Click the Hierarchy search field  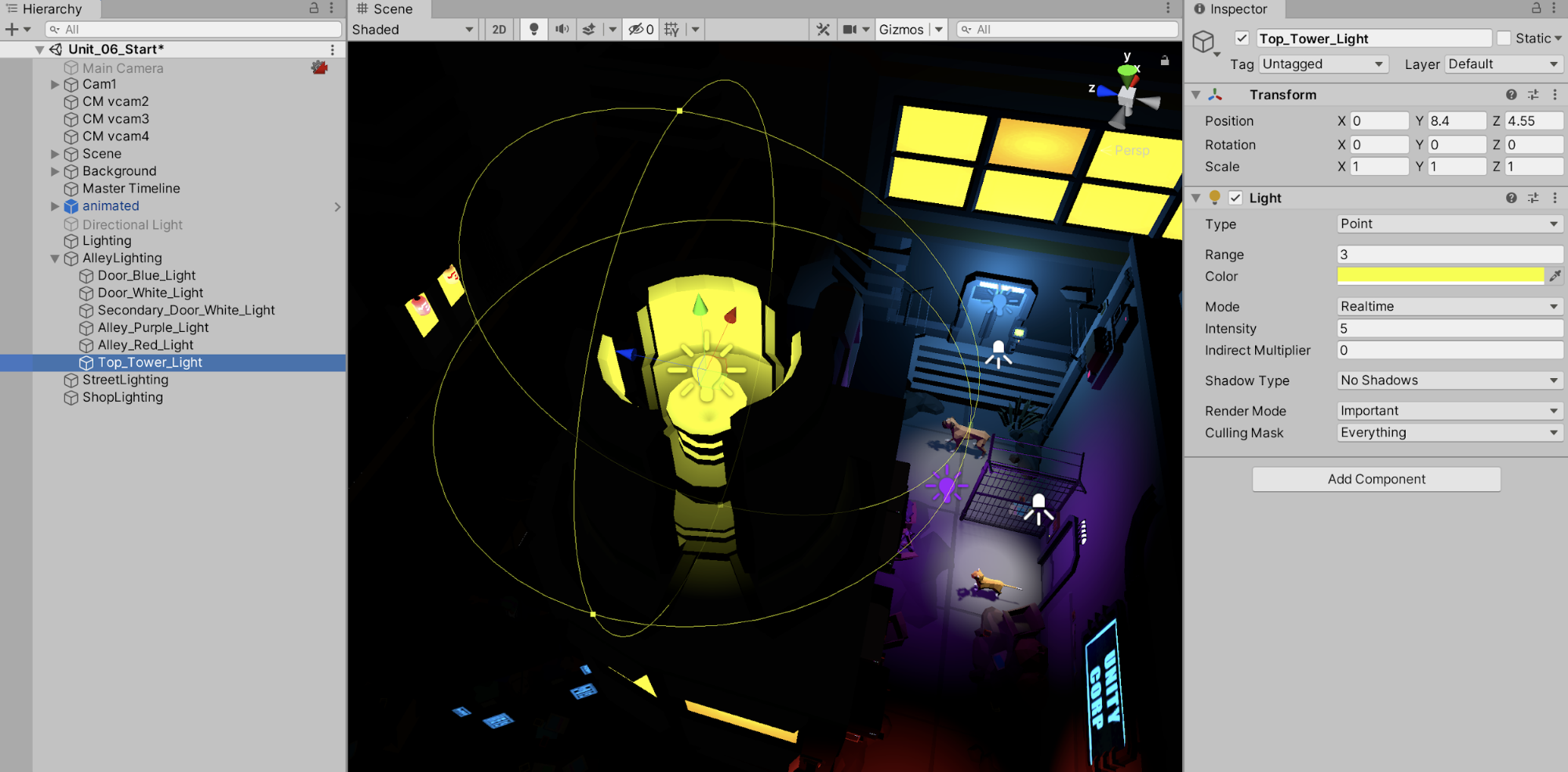click(x=193, y=30)
